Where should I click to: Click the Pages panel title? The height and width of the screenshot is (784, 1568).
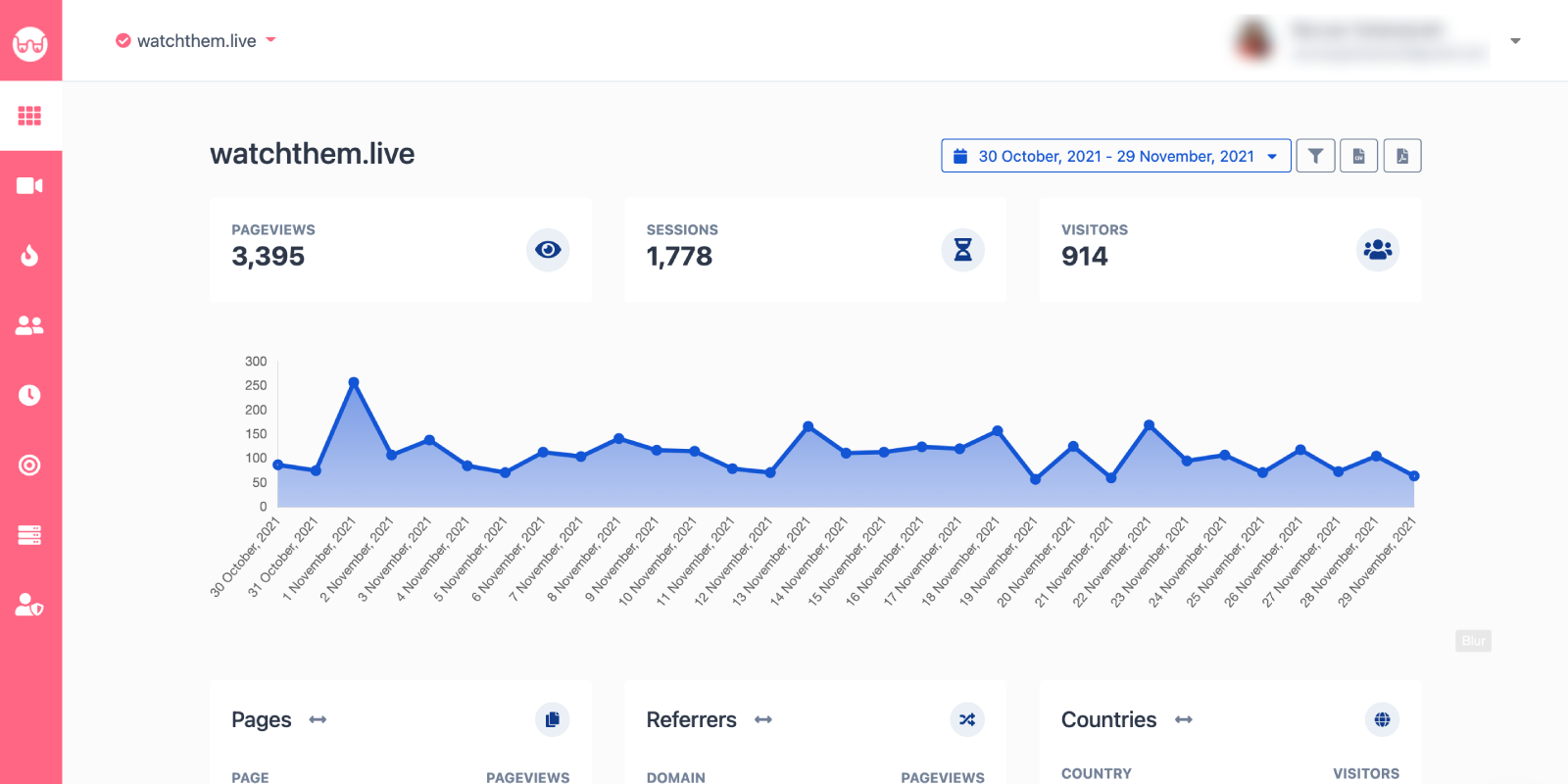point(261,720)
